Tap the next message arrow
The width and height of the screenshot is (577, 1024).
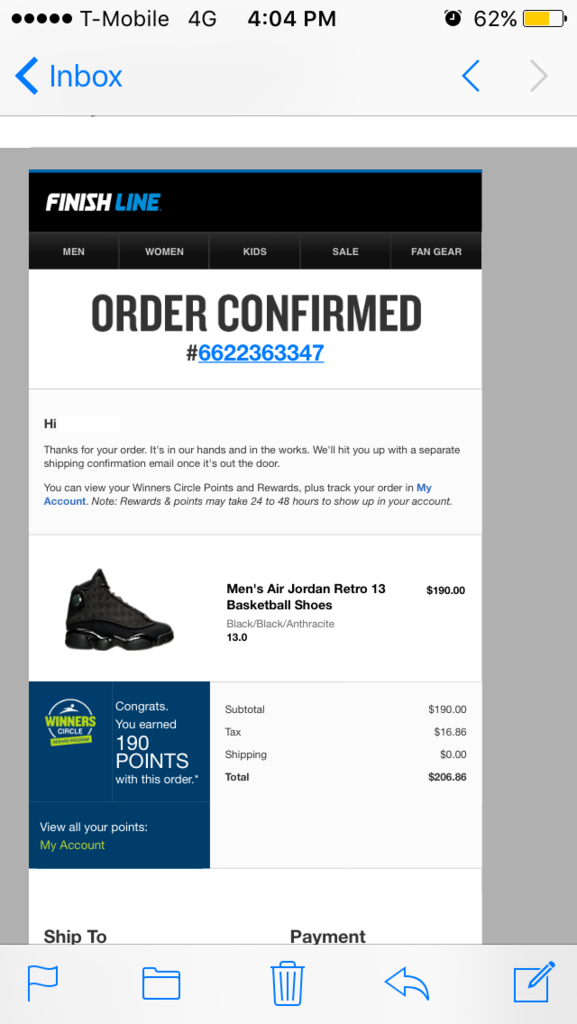click(x=538, y=76)
